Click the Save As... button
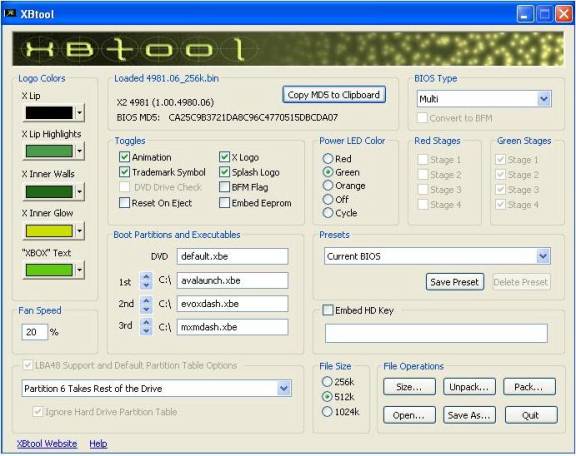The image size is (576, 456). pos(469,415)
